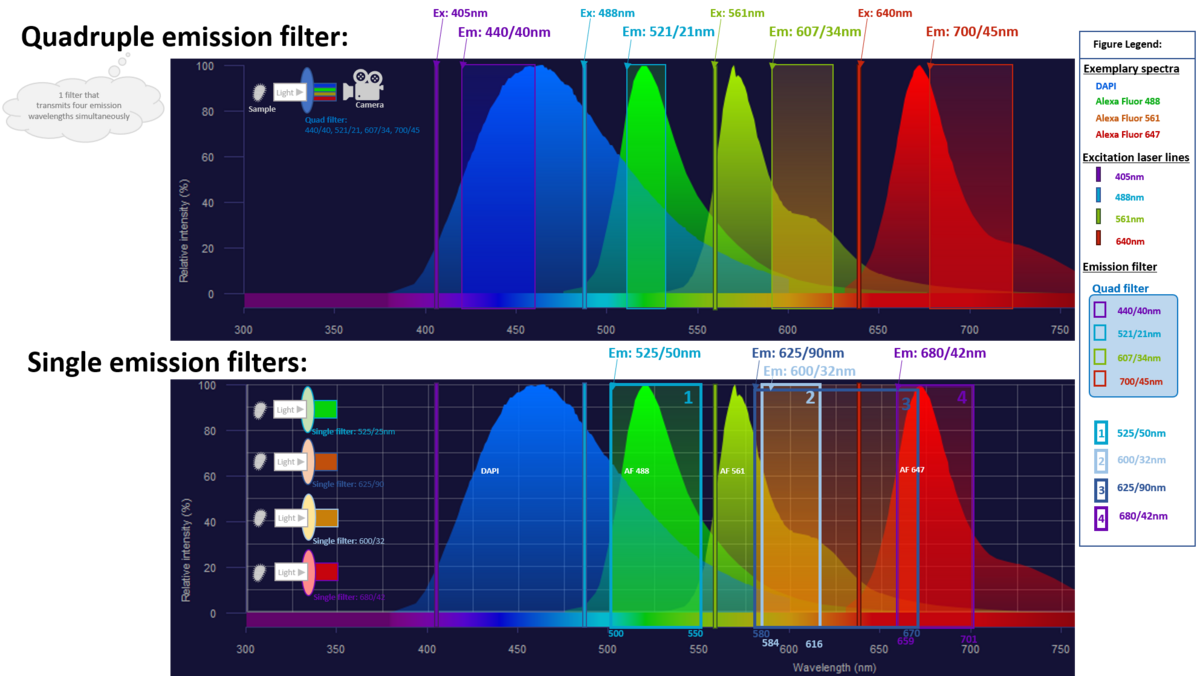Toggle the 521/21nm quad filter checkbox
This screenshot has height=676, width=1200.
(x=1100, y=334)
